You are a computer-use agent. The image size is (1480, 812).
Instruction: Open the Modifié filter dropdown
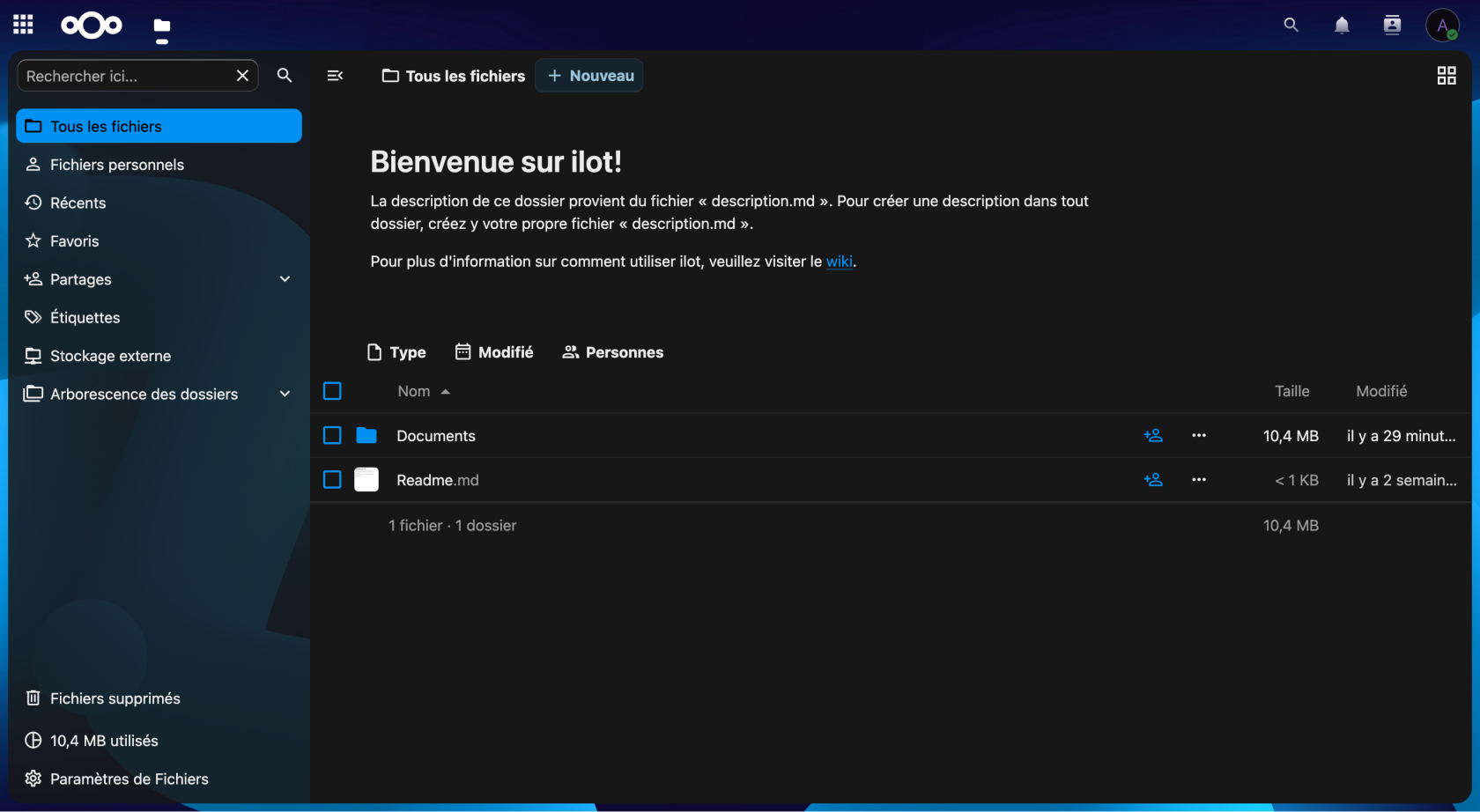494,352
